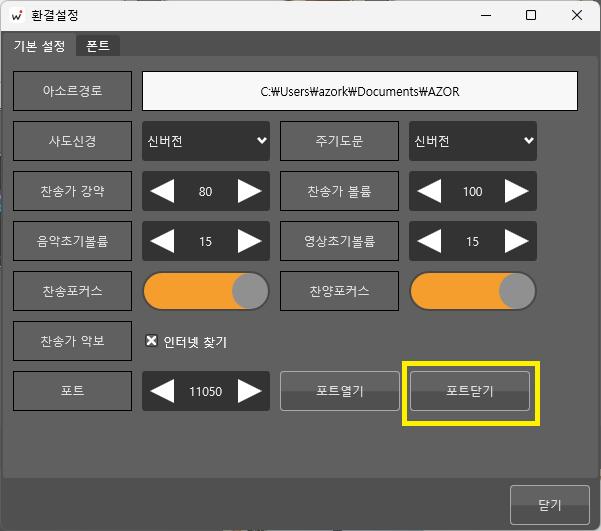
Task: Decrease 찬송가 강약 value with left arrow
Action: pyautogui.click(x=162, y=191)
